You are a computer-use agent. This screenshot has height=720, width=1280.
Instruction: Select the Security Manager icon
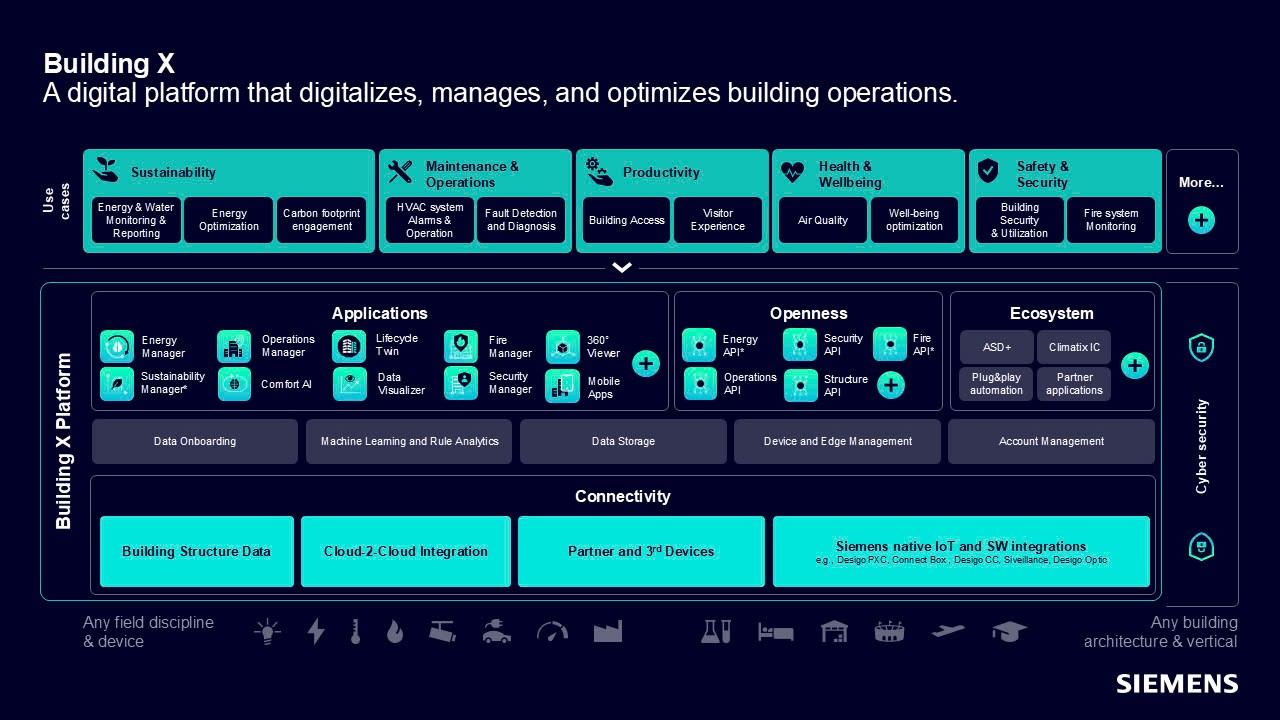pyautogui.click(x=461, y=384)
